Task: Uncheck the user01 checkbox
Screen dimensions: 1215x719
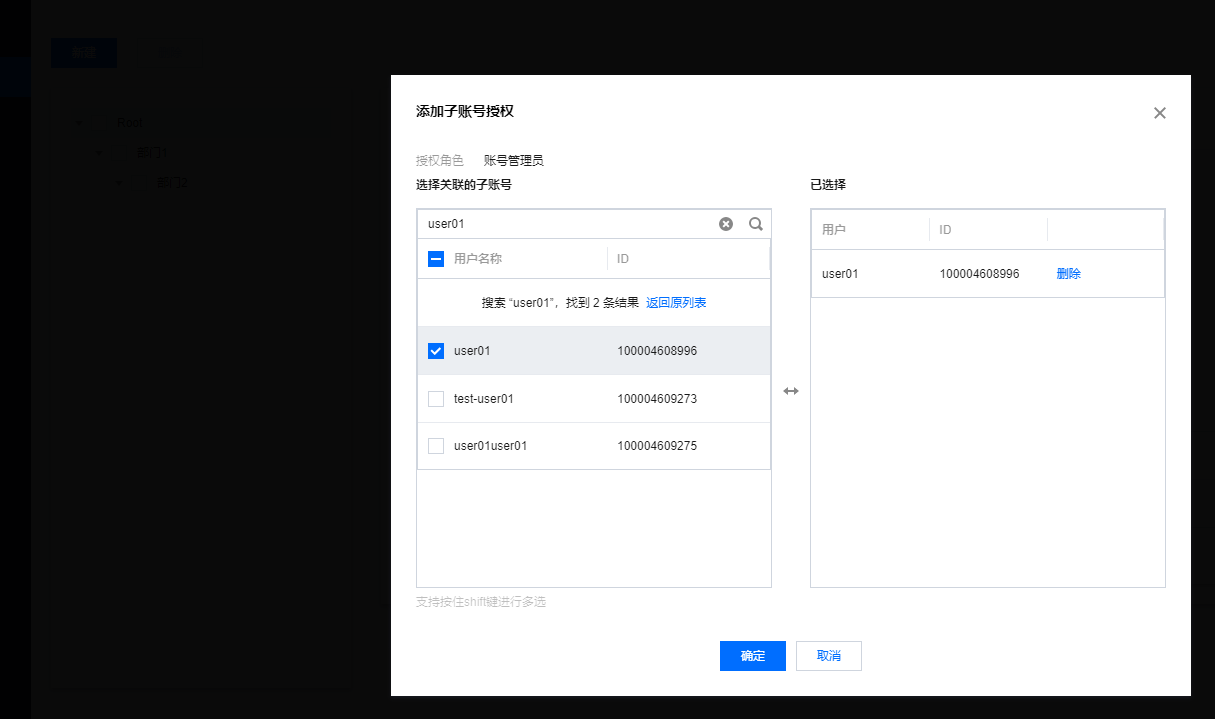Action: click(x=436, y=351)
